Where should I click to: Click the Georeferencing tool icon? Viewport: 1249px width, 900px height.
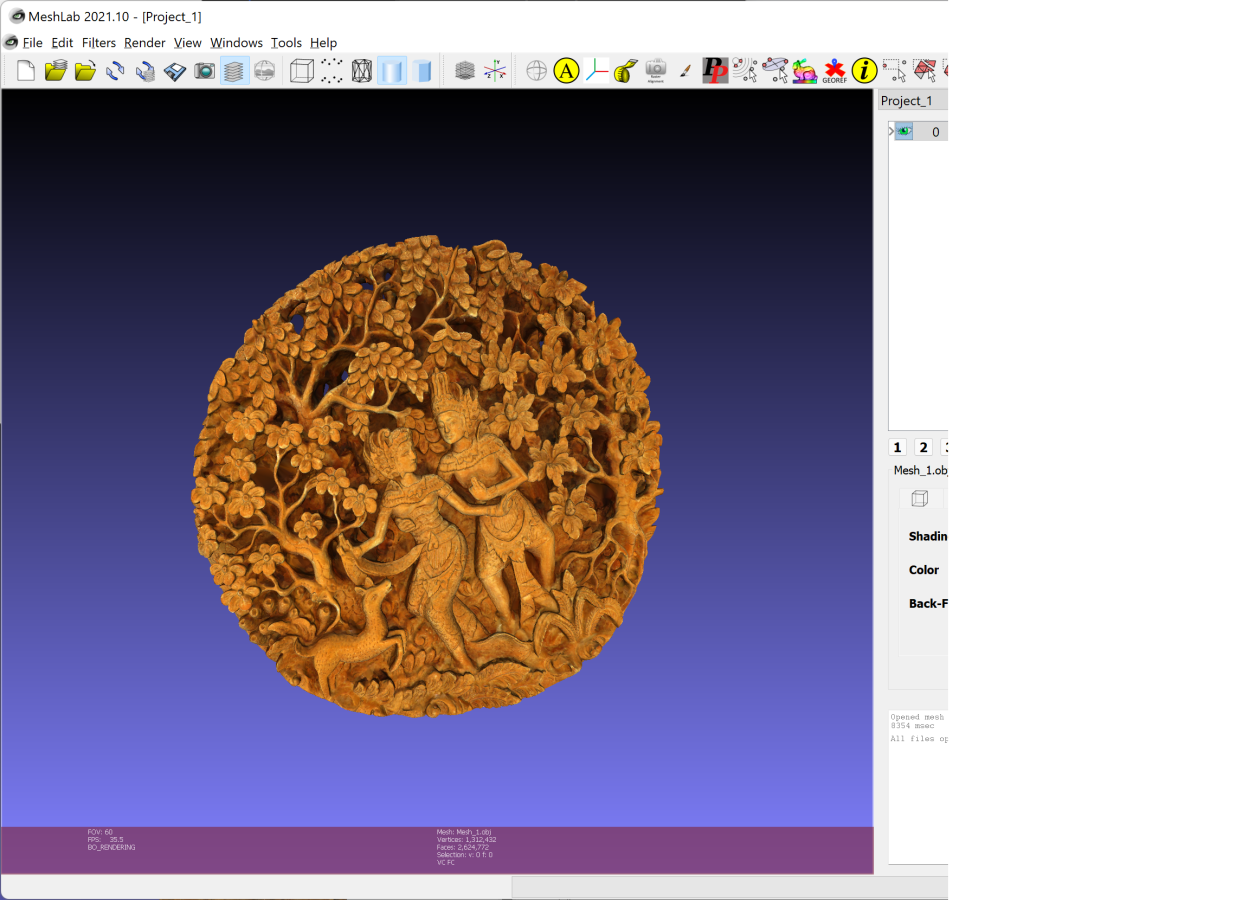[834, 71]
